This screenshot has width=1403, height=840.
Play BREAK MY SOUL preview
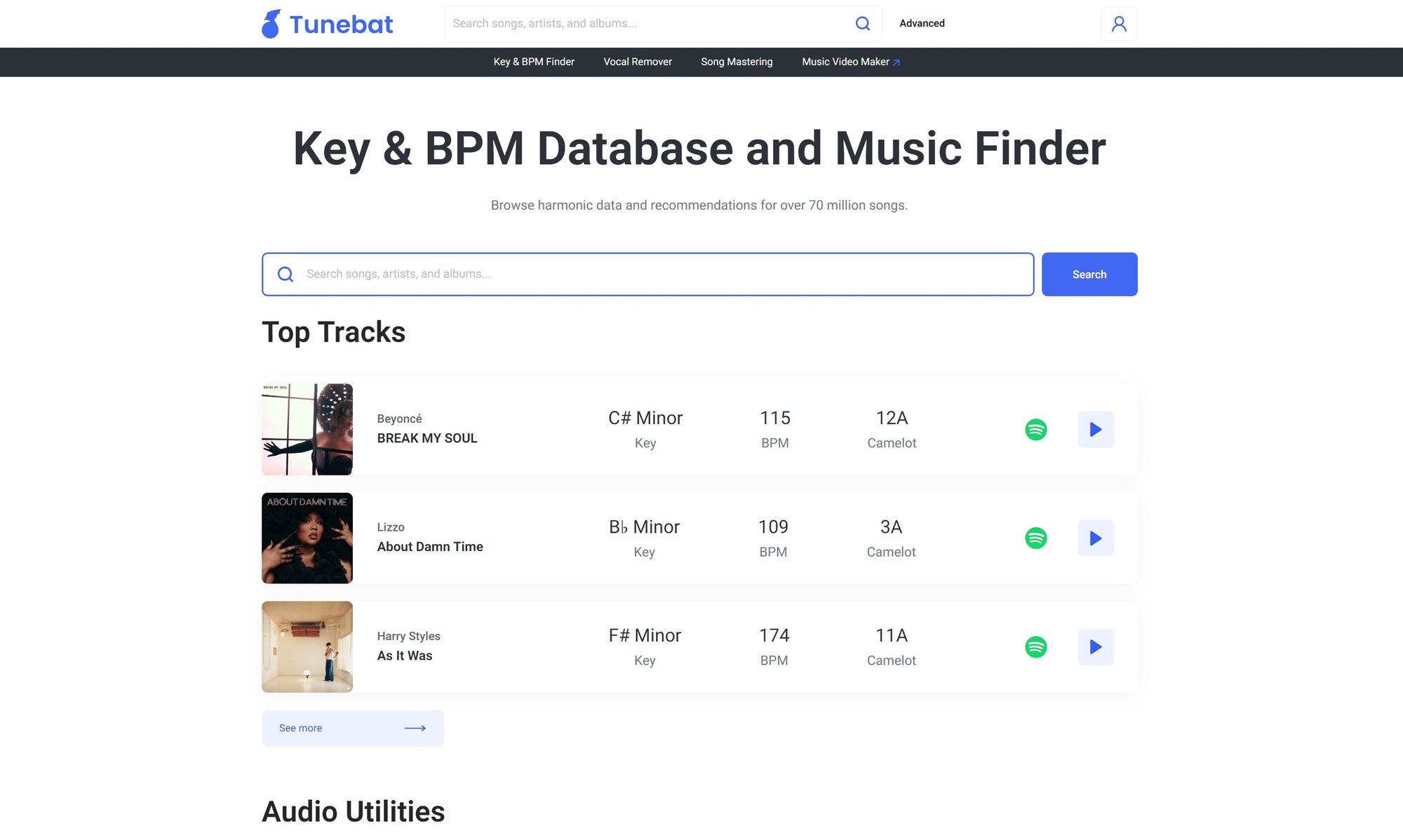click(x=1095, y=429)
